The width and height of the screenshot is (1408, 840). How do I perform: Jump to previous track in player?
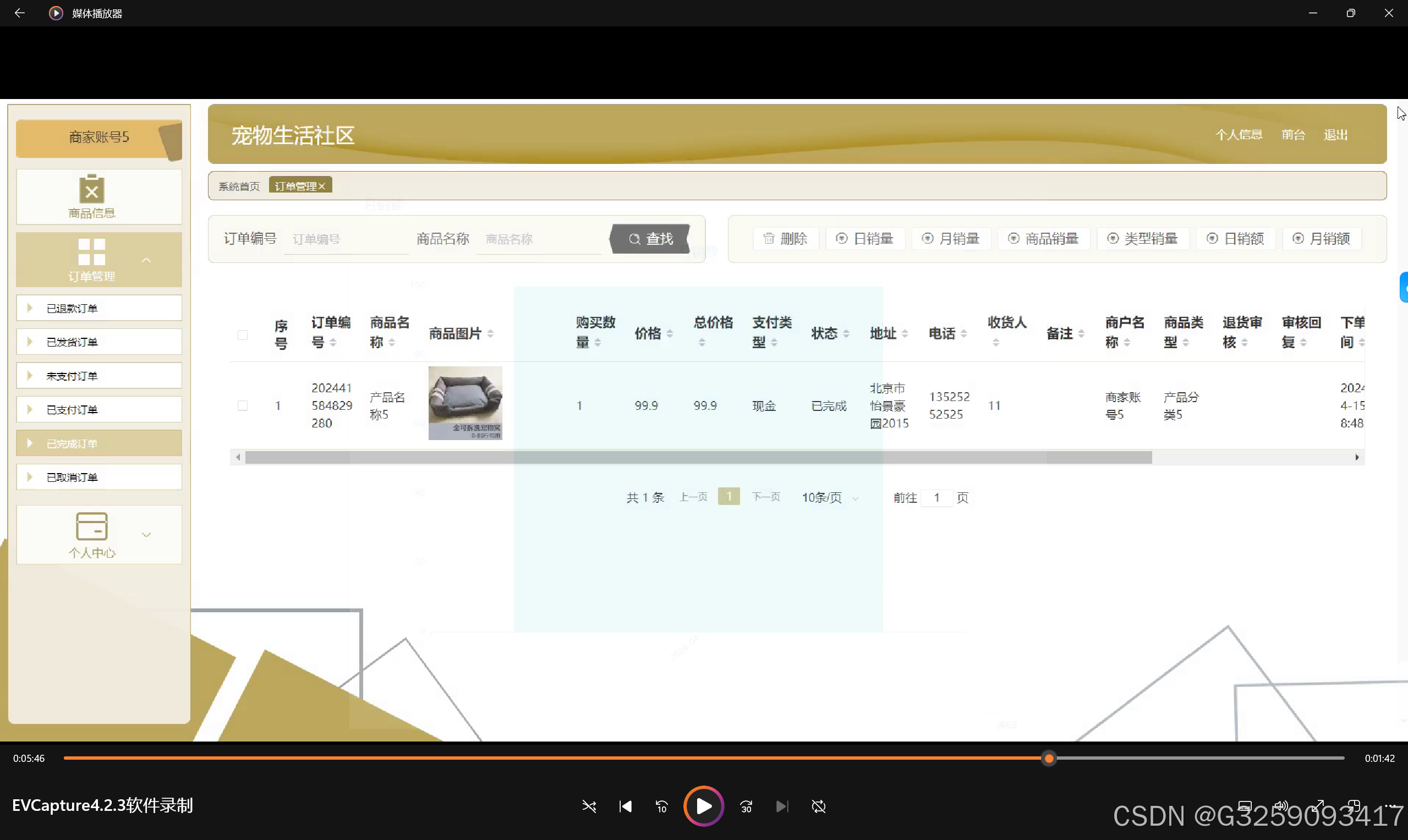click(626, 806)
